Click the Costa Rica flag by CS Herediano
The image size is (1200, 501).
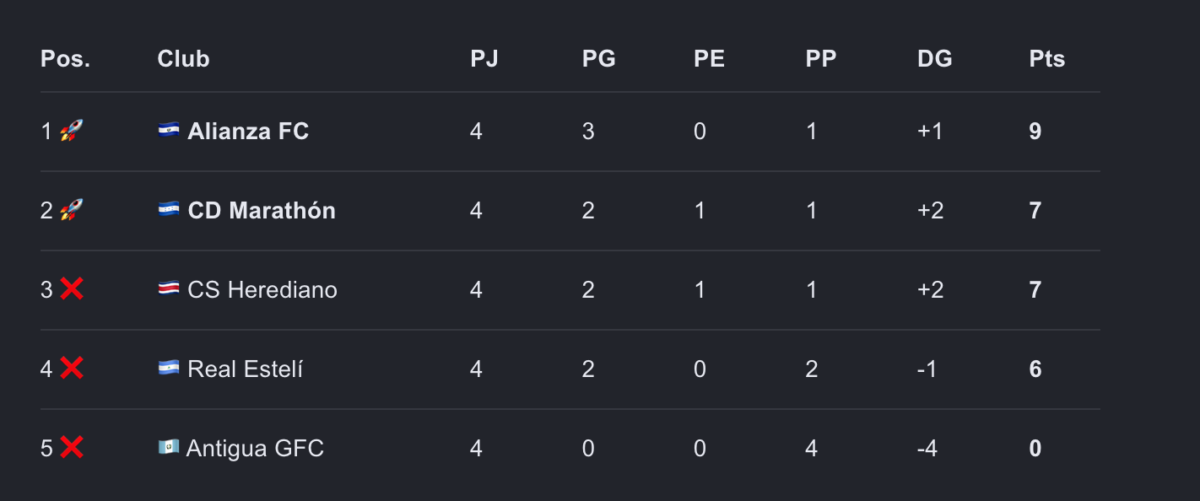click(169, 288)
